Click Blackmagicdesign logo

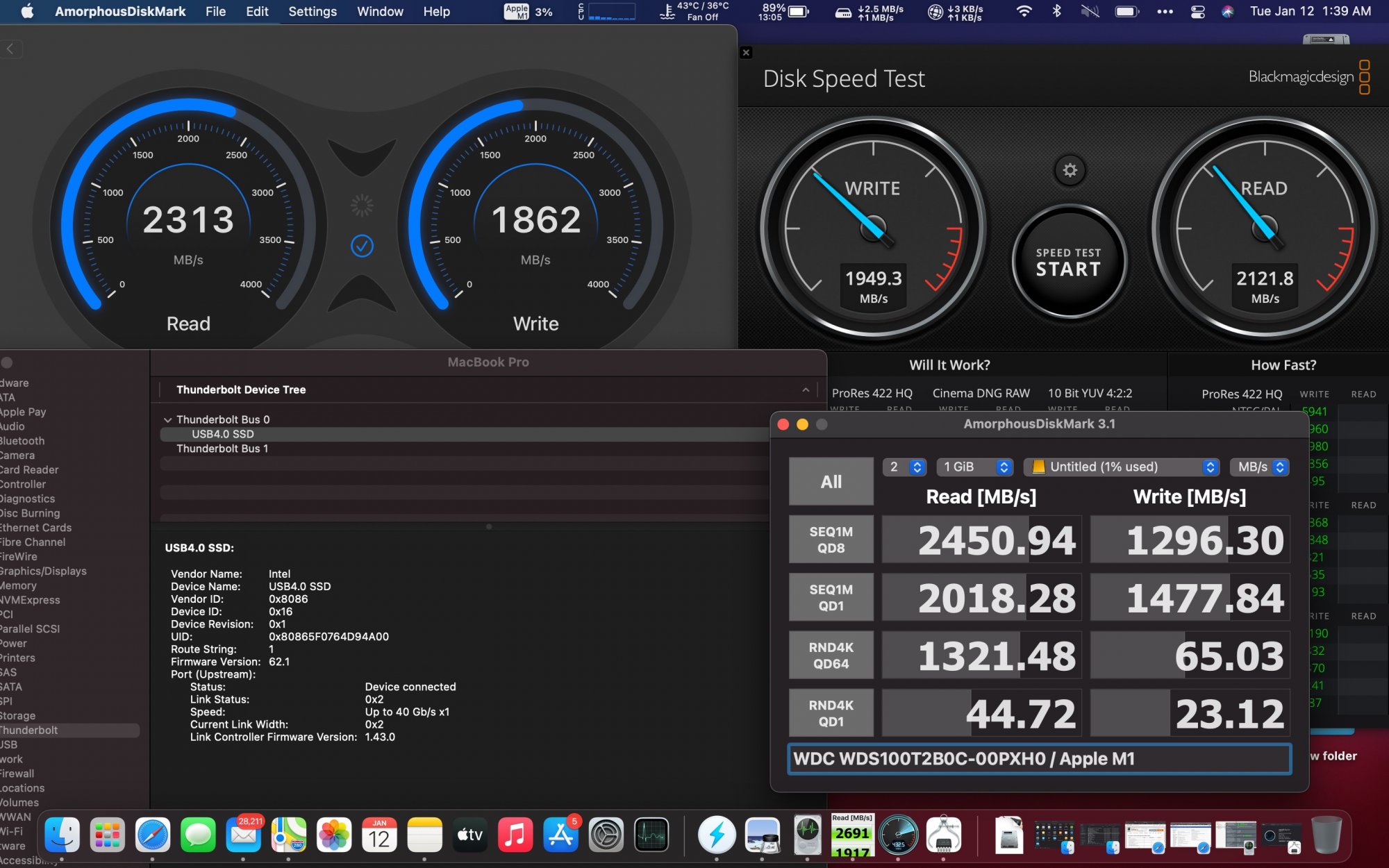pos(1309,76)
